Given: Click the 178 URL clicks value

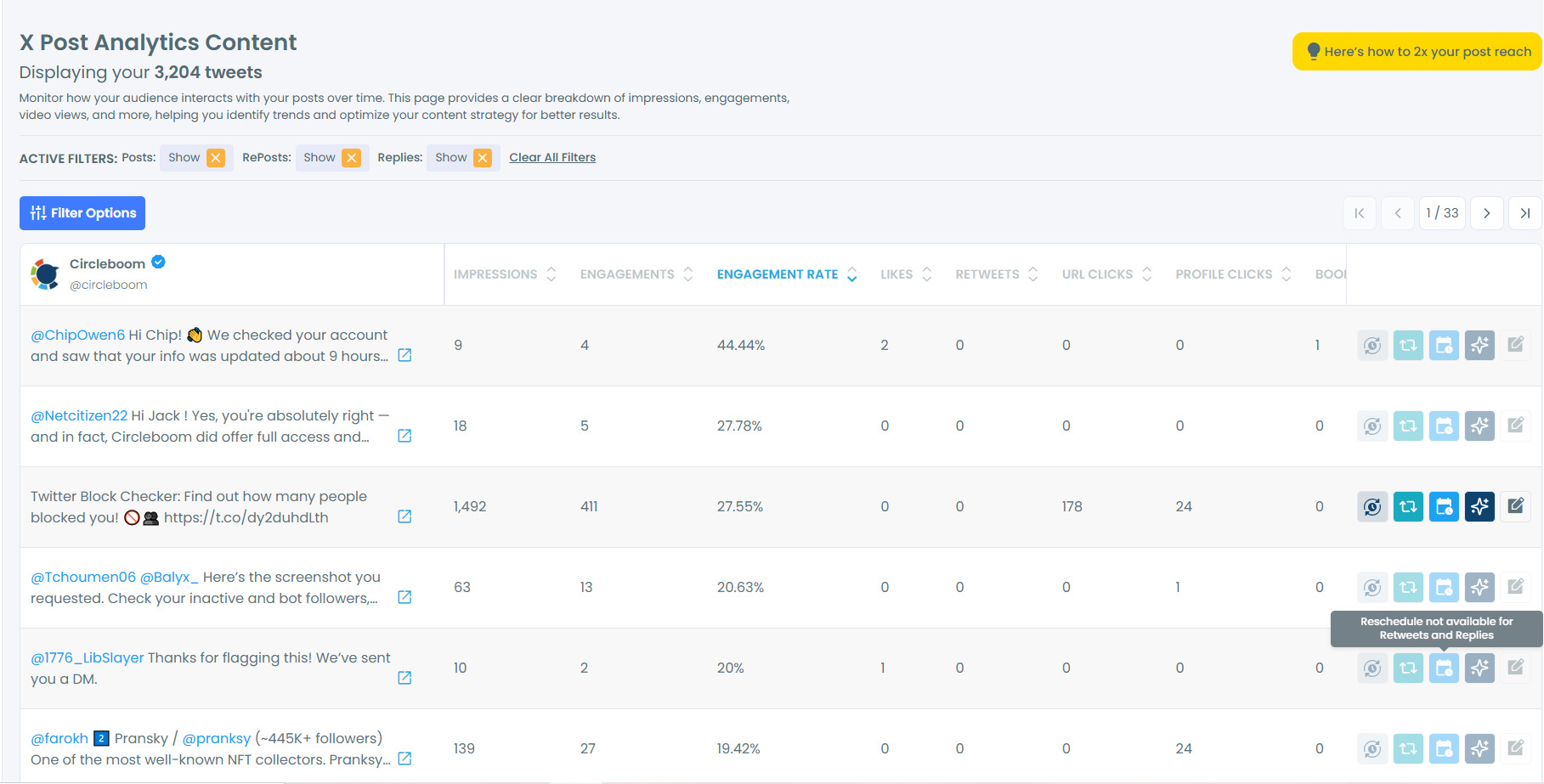Looking at the screenshot, I should coord(1072,506).
